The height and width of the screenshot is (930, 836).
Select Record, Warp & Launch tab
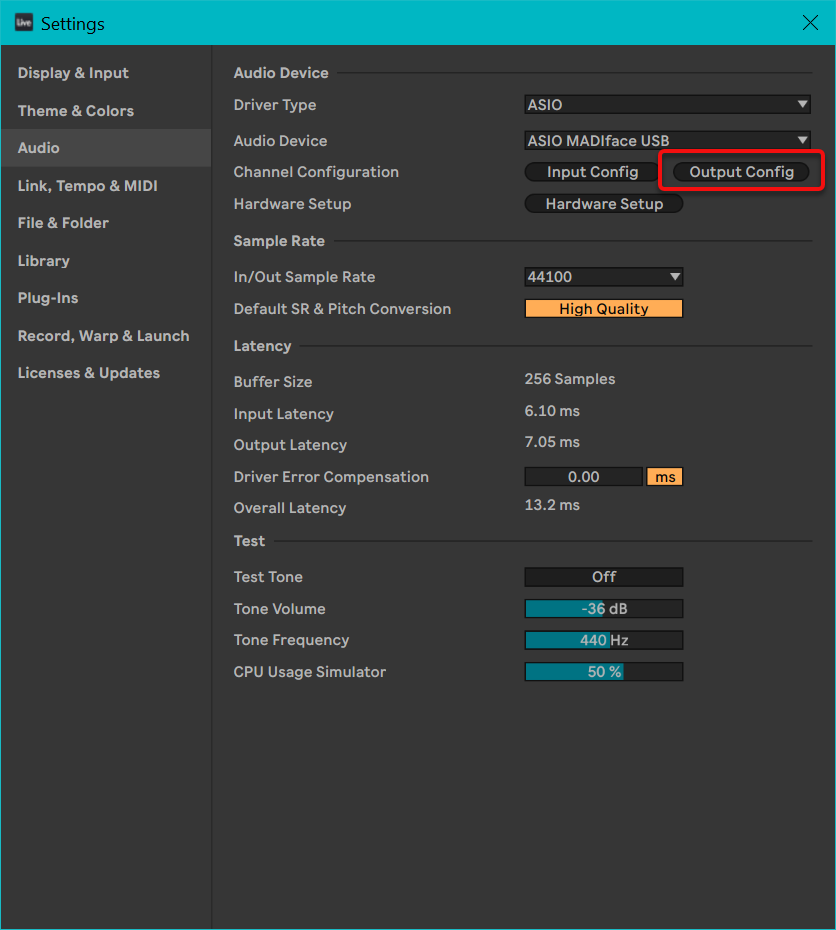[x=103, y=336]
